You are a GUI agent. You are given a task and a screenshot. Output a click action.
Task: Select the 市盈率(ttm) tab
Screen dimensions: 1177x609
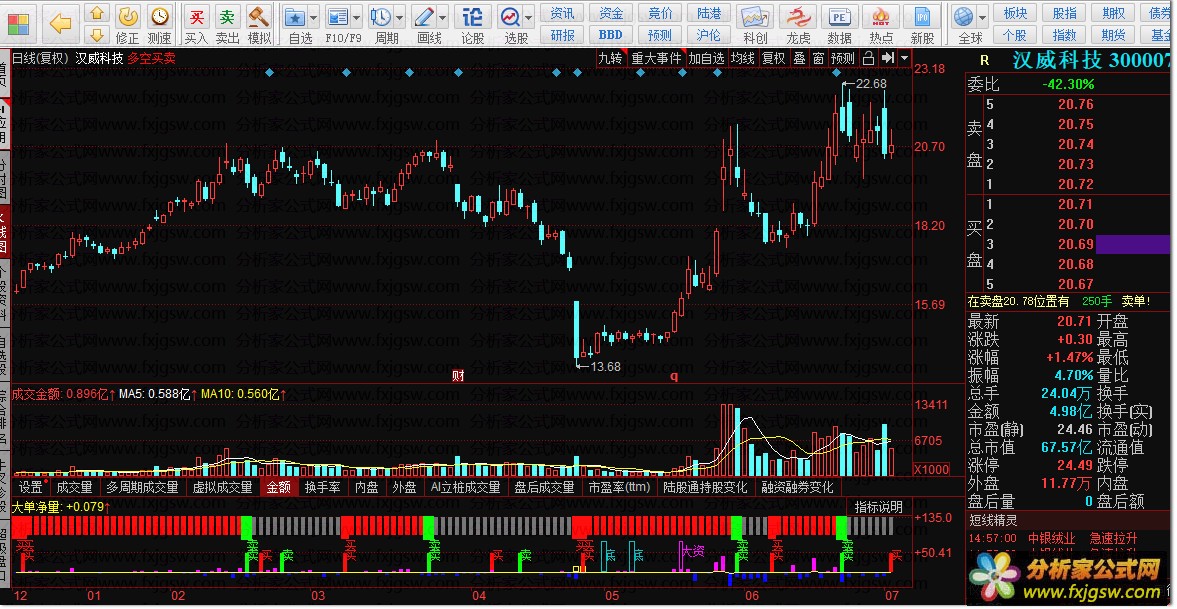click(x=619, y=487)
